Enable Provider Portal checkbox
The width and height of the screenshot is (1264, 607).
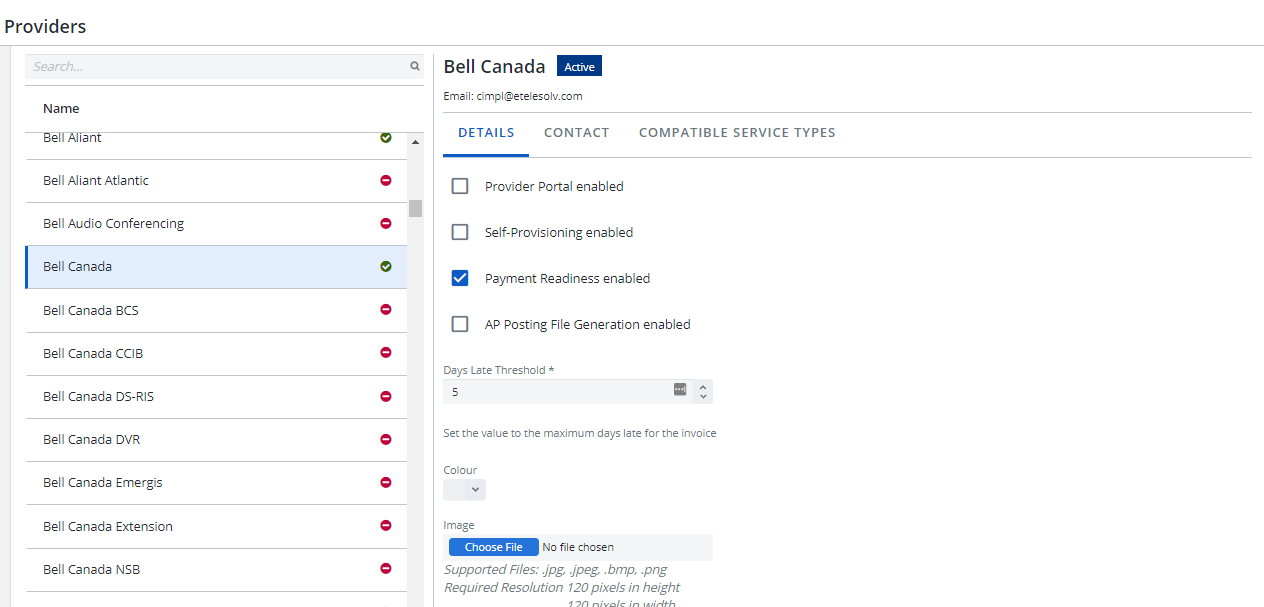(x=460, y=186)
